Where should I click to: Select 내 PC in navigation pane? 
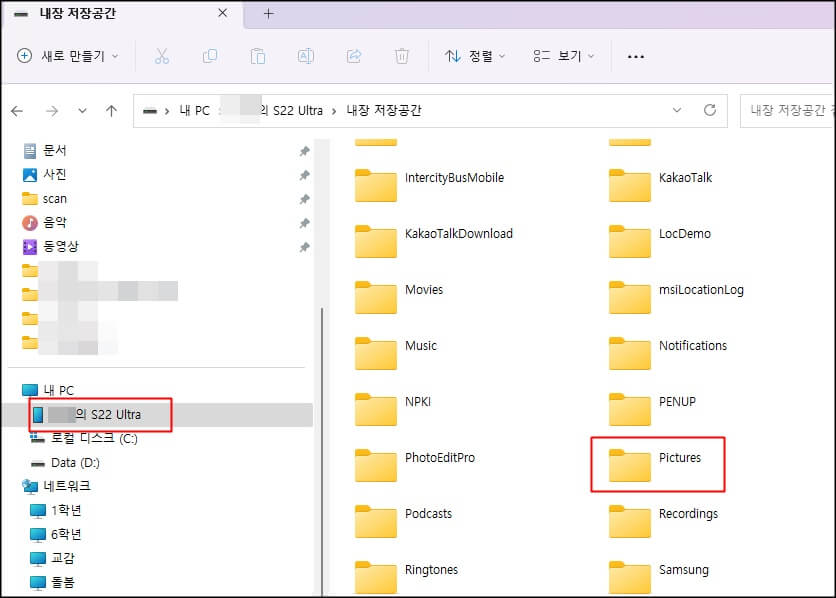coord(49,391)
